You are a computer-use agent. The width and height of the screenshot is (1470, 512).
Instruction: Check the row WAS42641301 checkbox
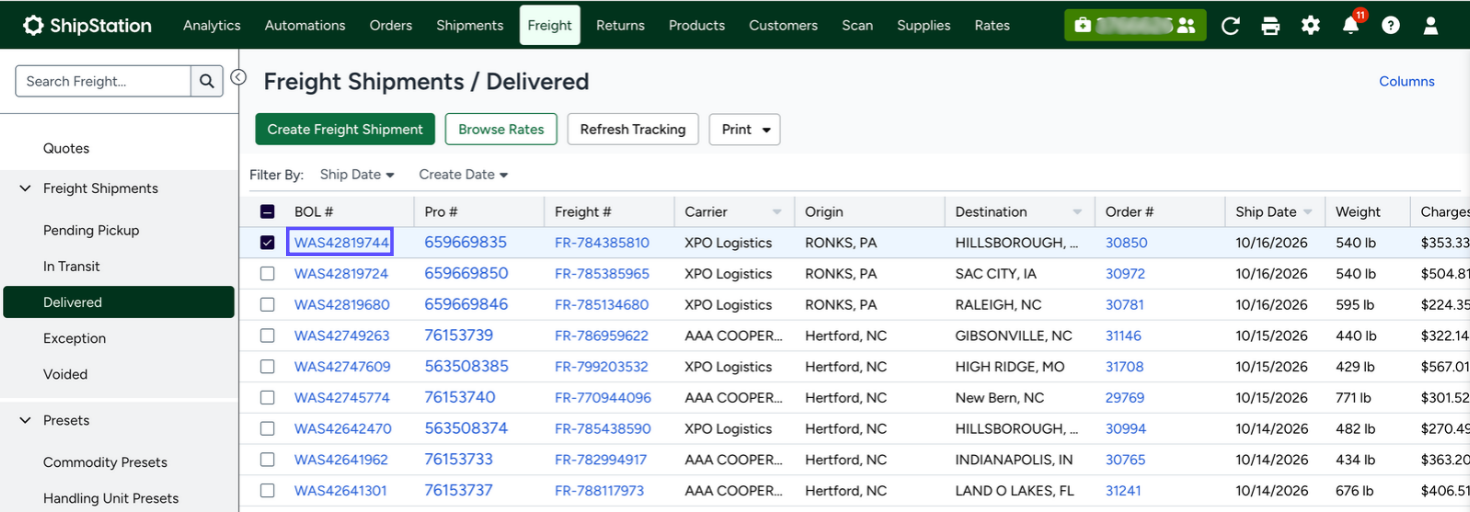click(267, 491)
